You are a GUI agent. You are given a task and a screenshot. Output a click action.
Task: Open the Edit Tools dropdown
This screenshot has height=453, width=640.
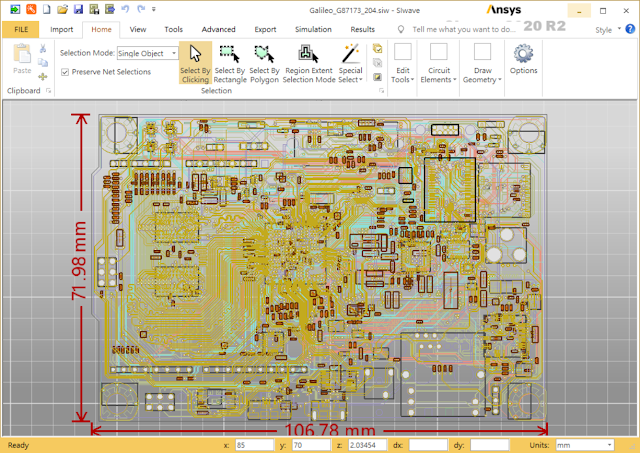pyautogui.click(x=402, y=63)
